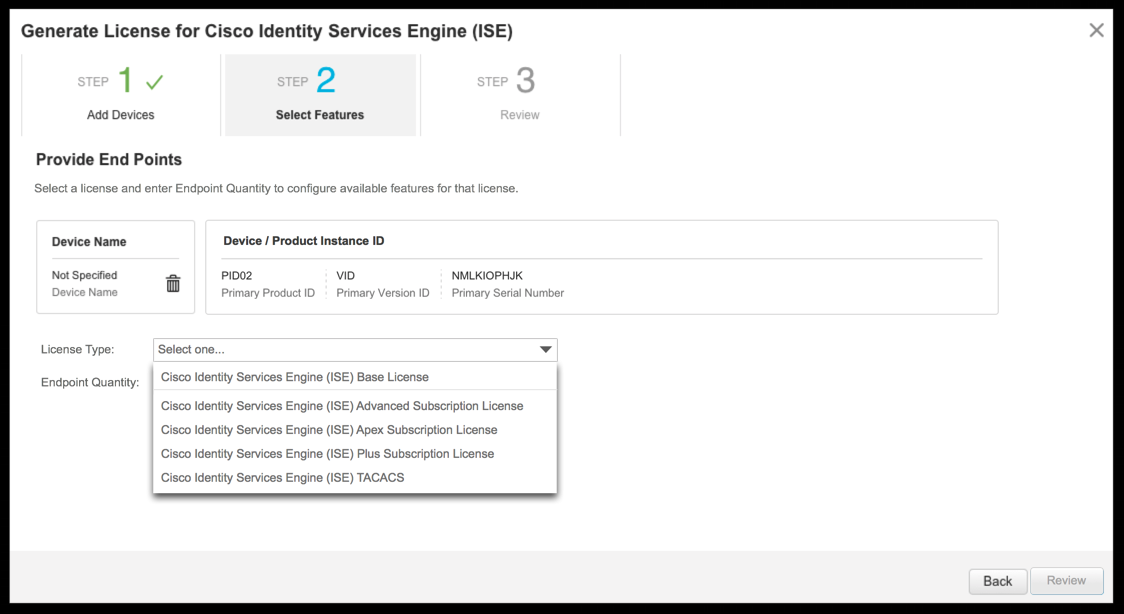Image resolution: width=1124 pixels, height=614 pixels.
Task: Click the Endpoint Quantity label
Action: (90, 383)
